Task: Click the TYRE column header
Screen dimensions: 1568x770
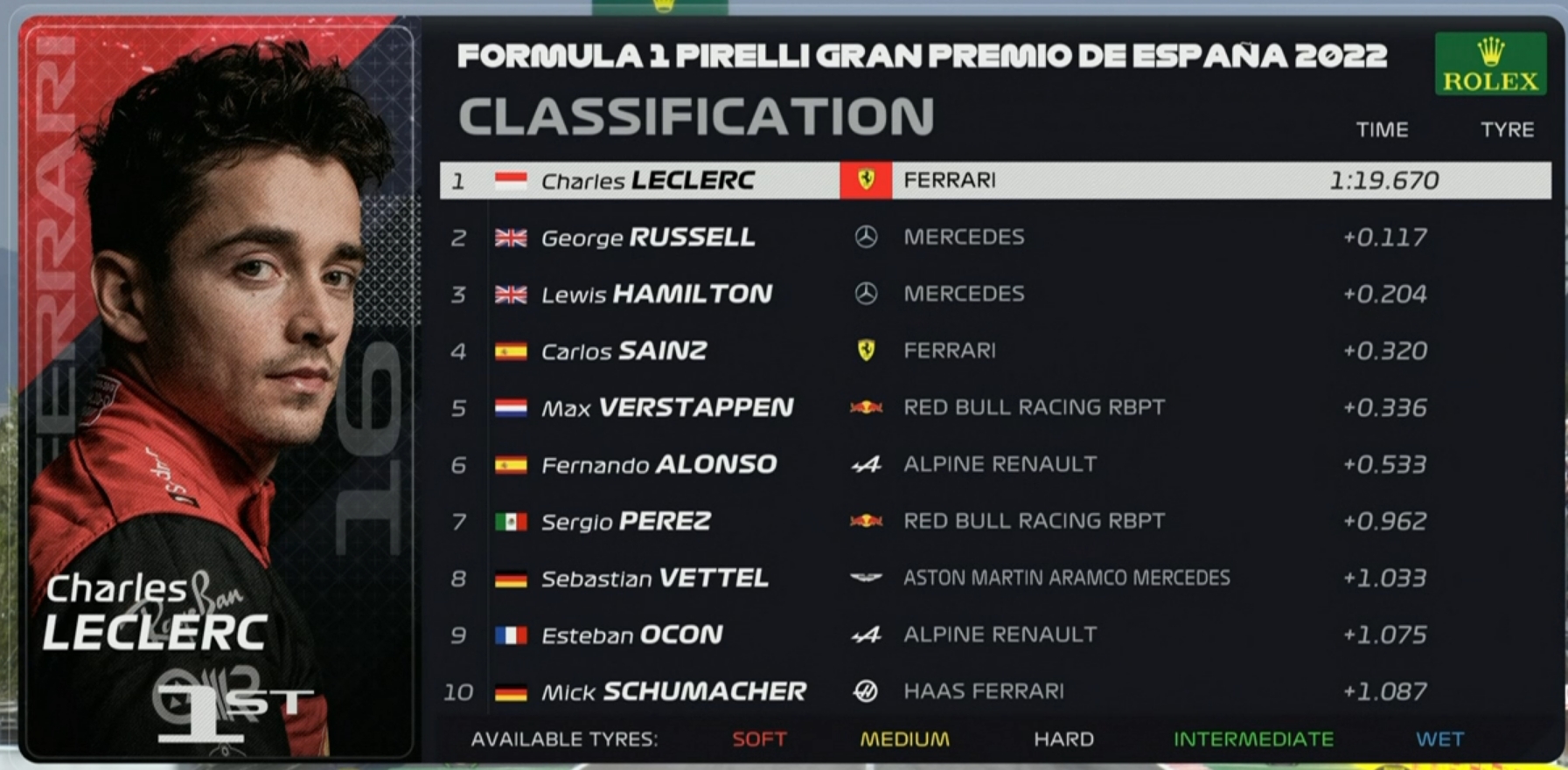Action: [x=1507, y=129]
